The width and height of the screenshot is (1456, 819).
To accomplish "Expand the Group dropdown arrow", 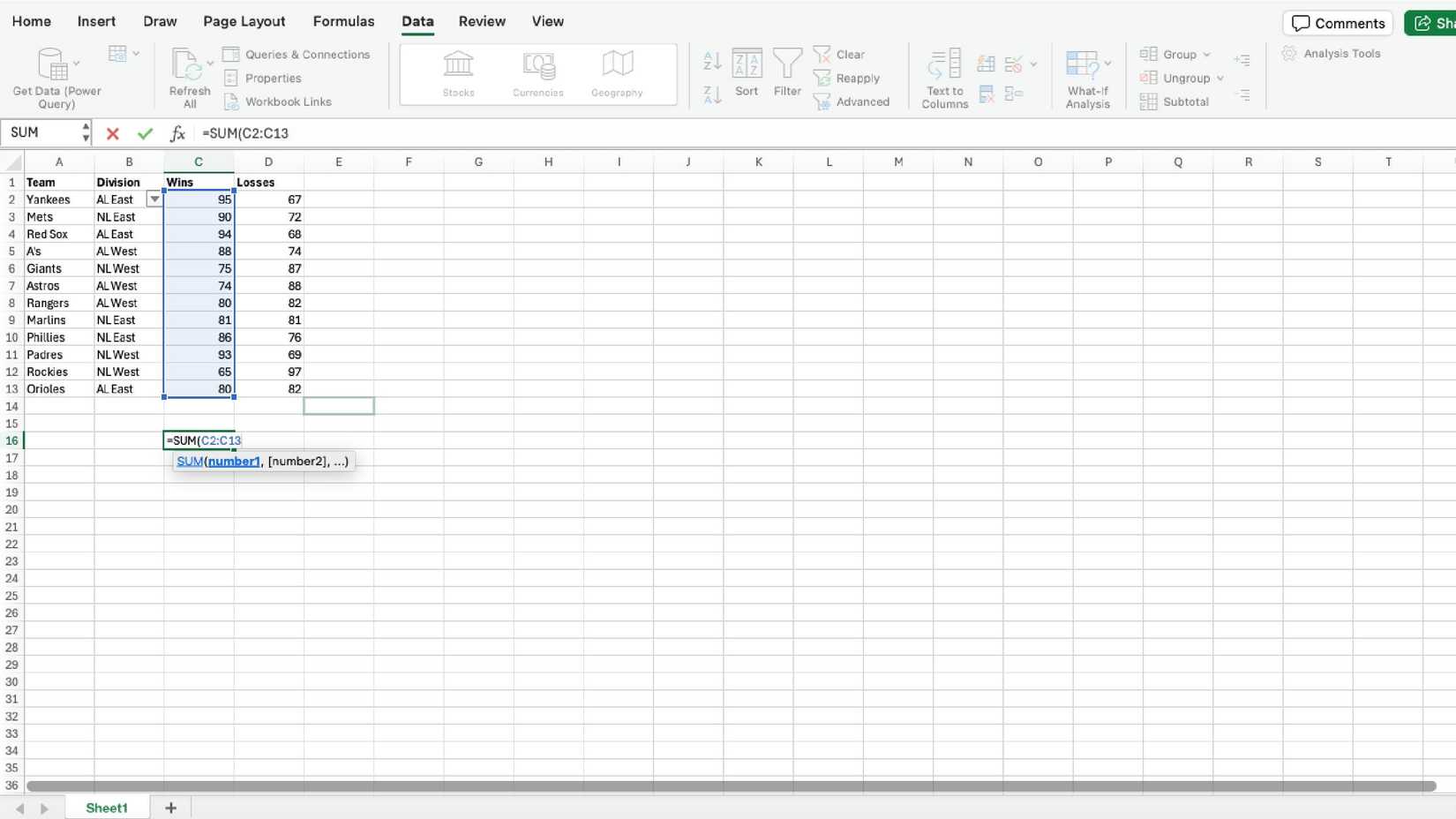I will [x=1207, y=55].
